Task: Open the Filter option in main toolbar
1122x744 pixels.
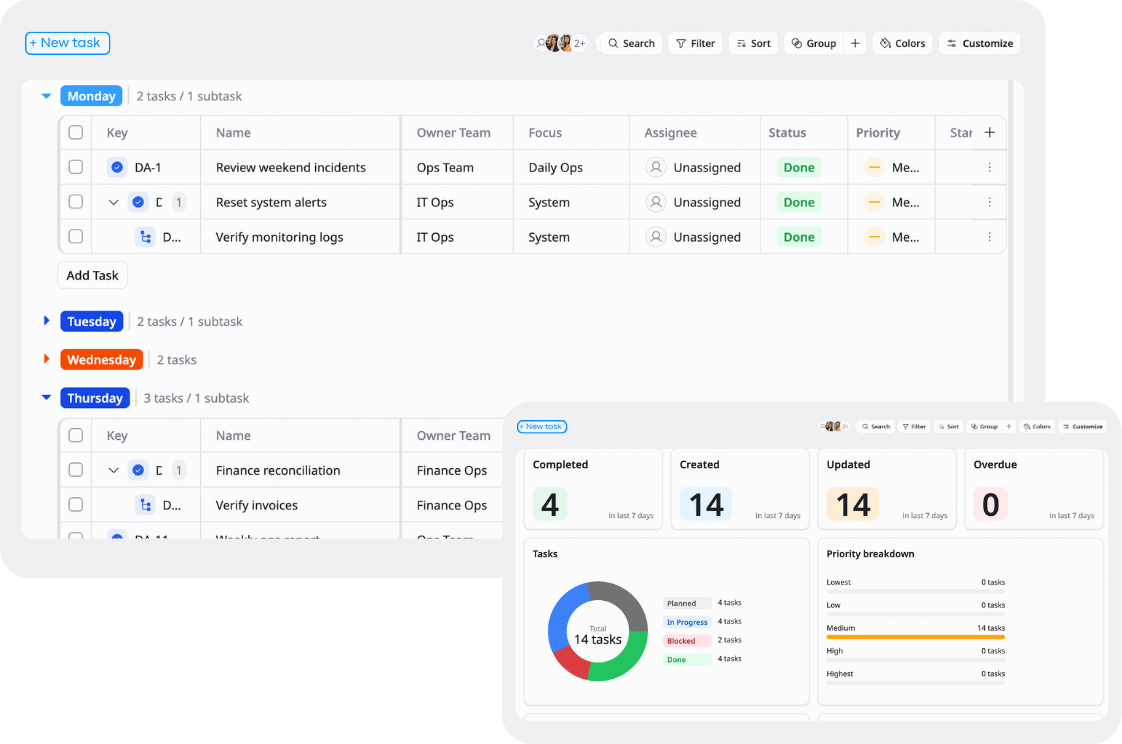Action: click(x=696, y=43)
